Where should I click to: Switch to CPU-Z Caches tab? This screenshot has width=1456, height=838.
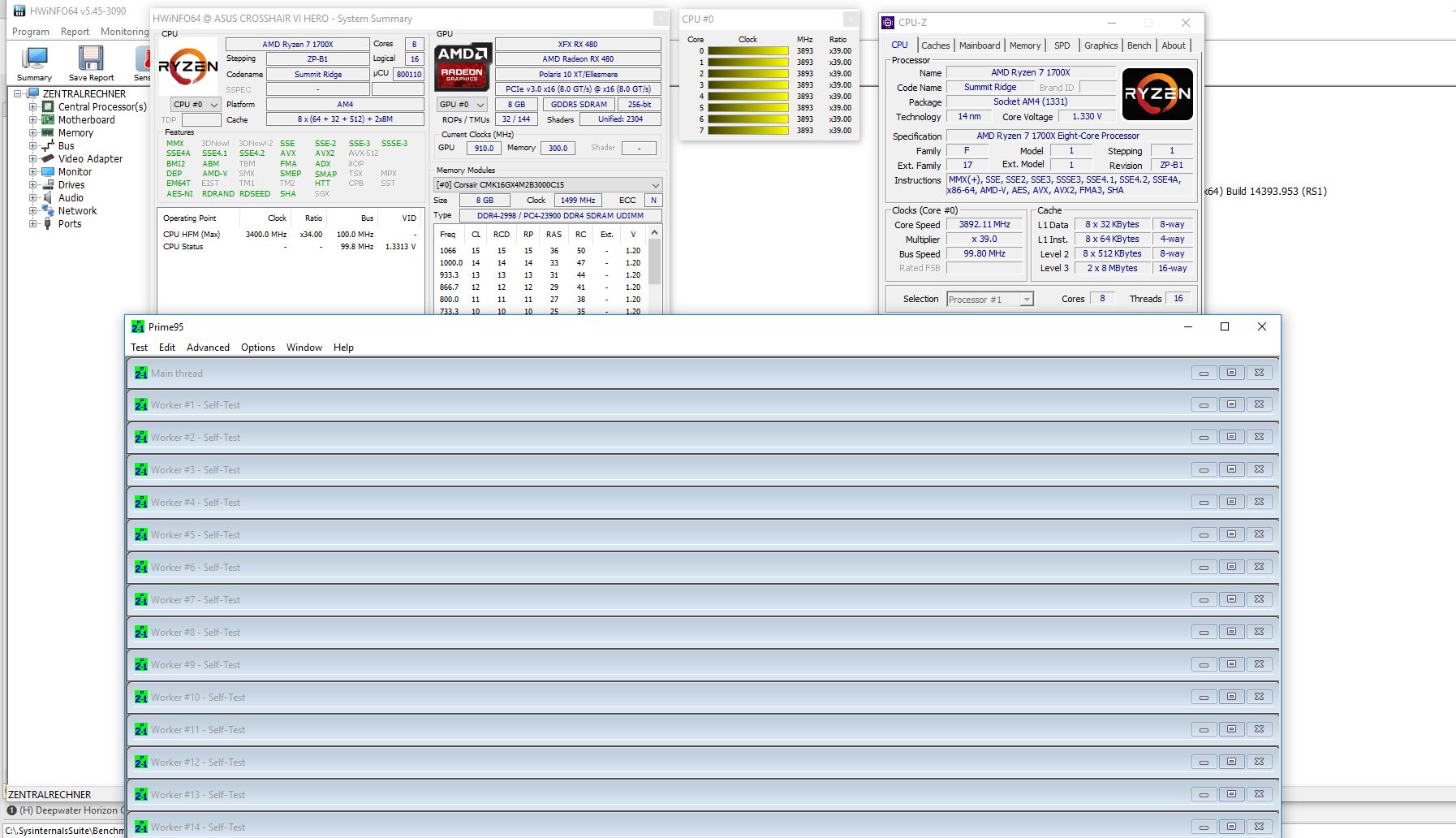pos(935,45)
